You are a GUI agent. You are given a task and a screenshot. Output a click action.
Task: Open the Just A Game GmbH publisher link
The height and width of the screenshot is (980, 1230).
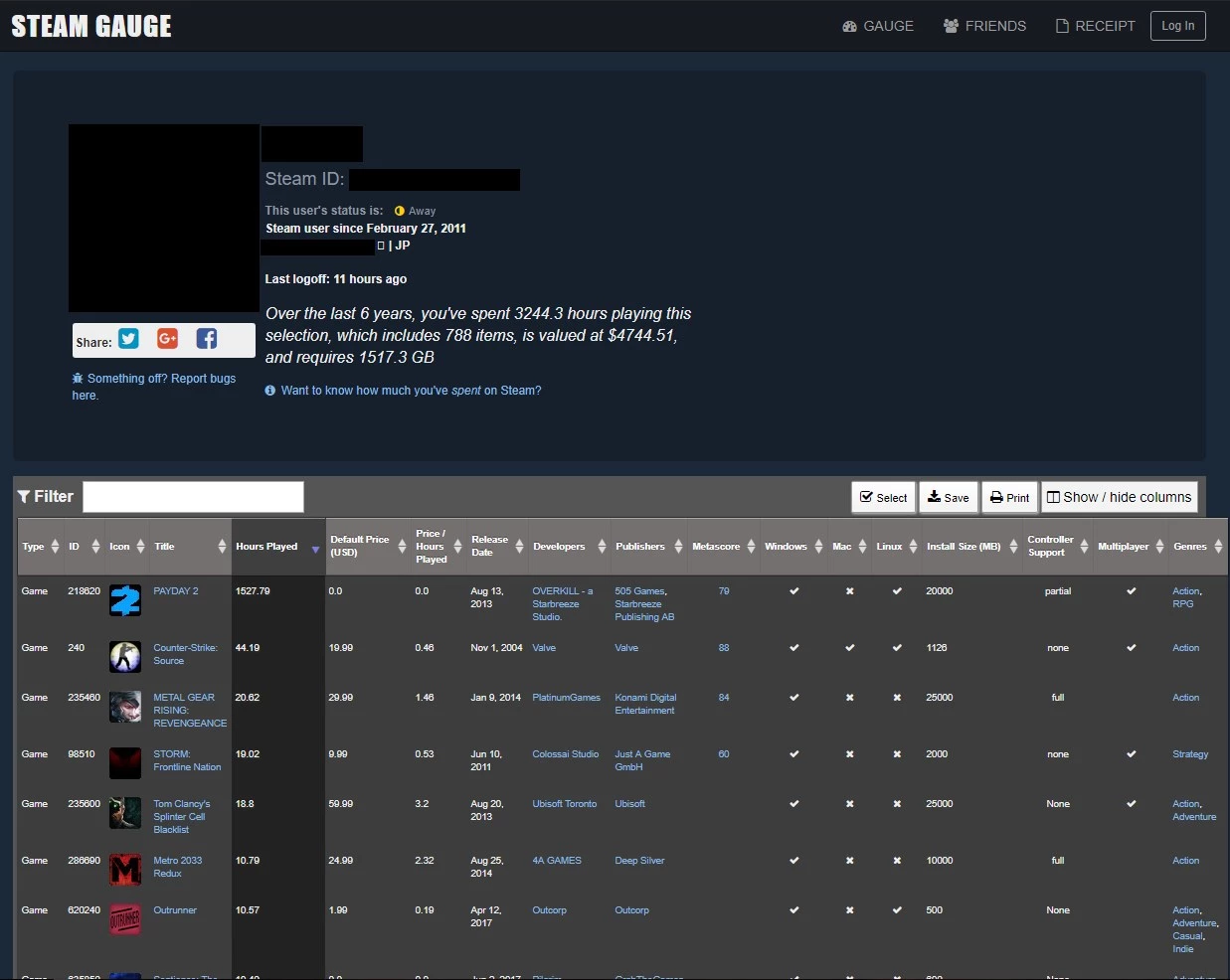[642, 760]
